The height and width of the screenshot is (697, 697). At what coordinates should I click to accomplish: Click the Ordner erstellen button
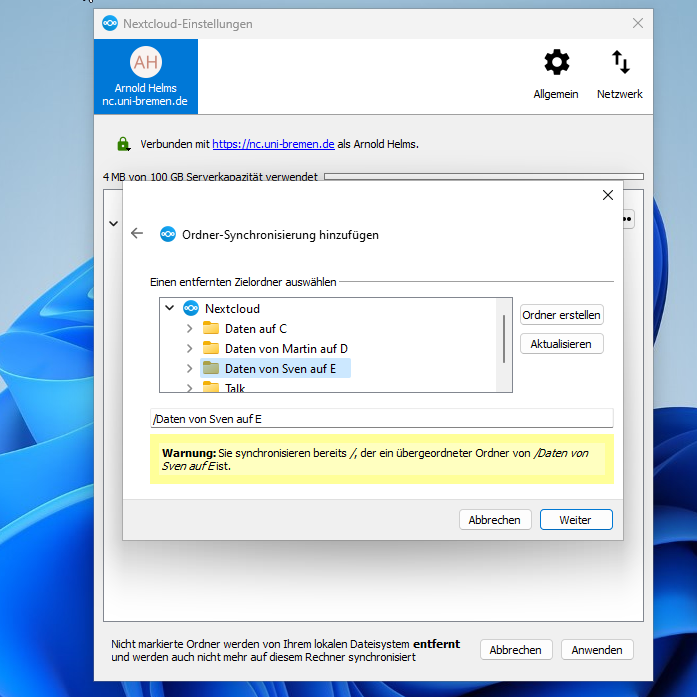pos(562,315)
